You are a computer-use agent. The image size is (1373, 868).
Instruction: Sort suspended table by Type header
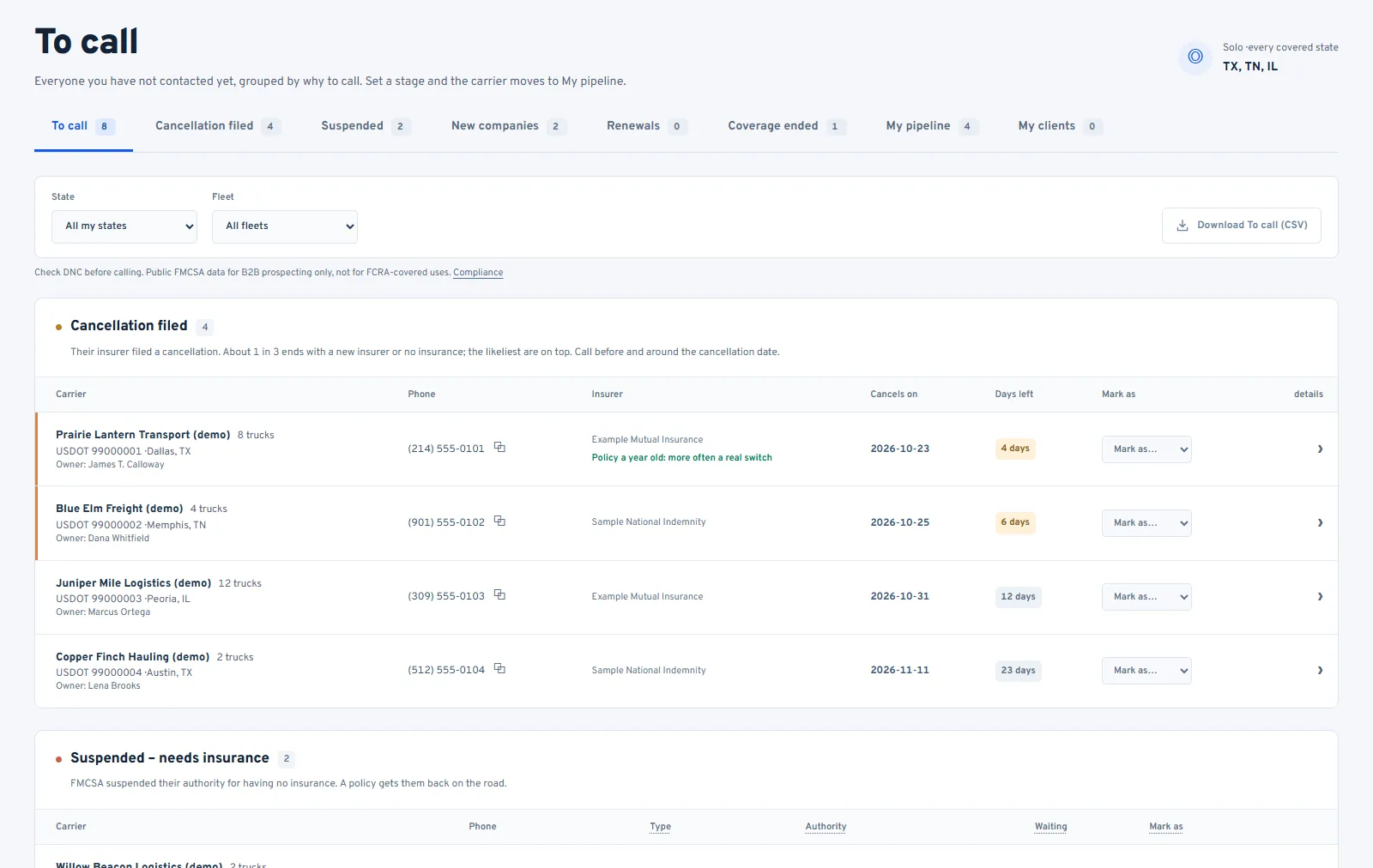(661, 827)
